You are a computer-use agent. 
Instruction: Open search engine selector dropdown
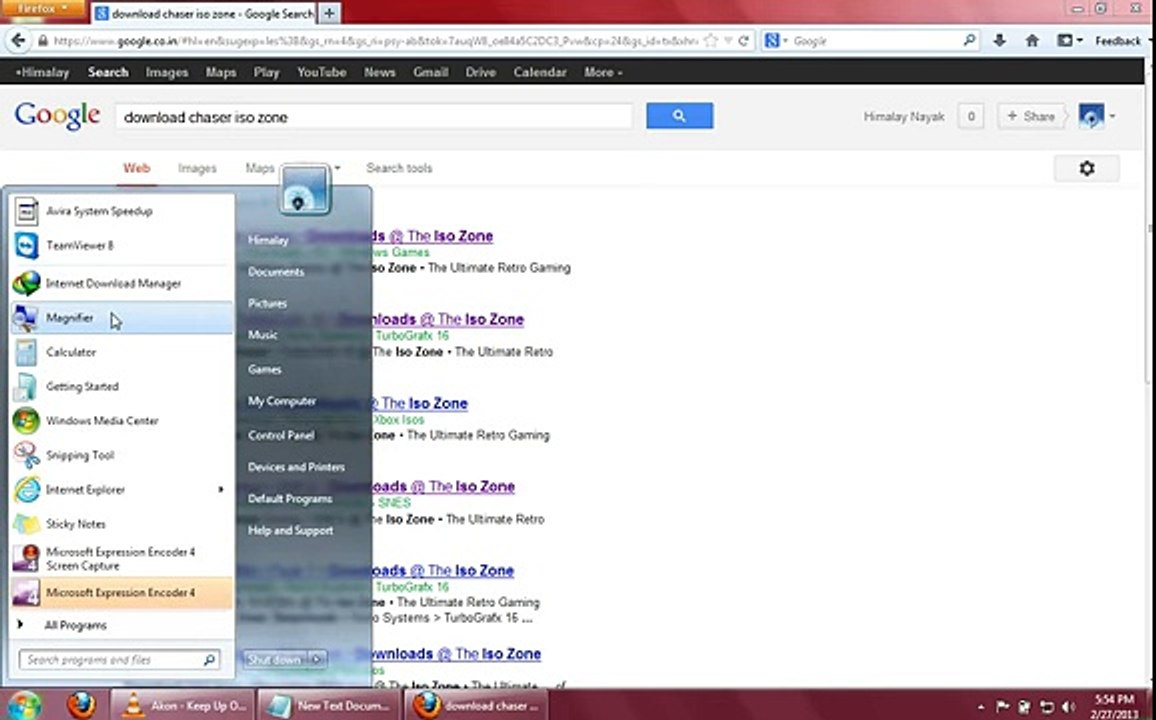776,41
